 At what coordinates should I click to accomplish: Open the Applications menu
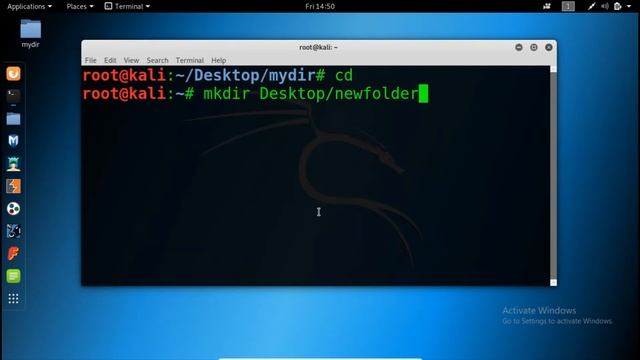29,6
